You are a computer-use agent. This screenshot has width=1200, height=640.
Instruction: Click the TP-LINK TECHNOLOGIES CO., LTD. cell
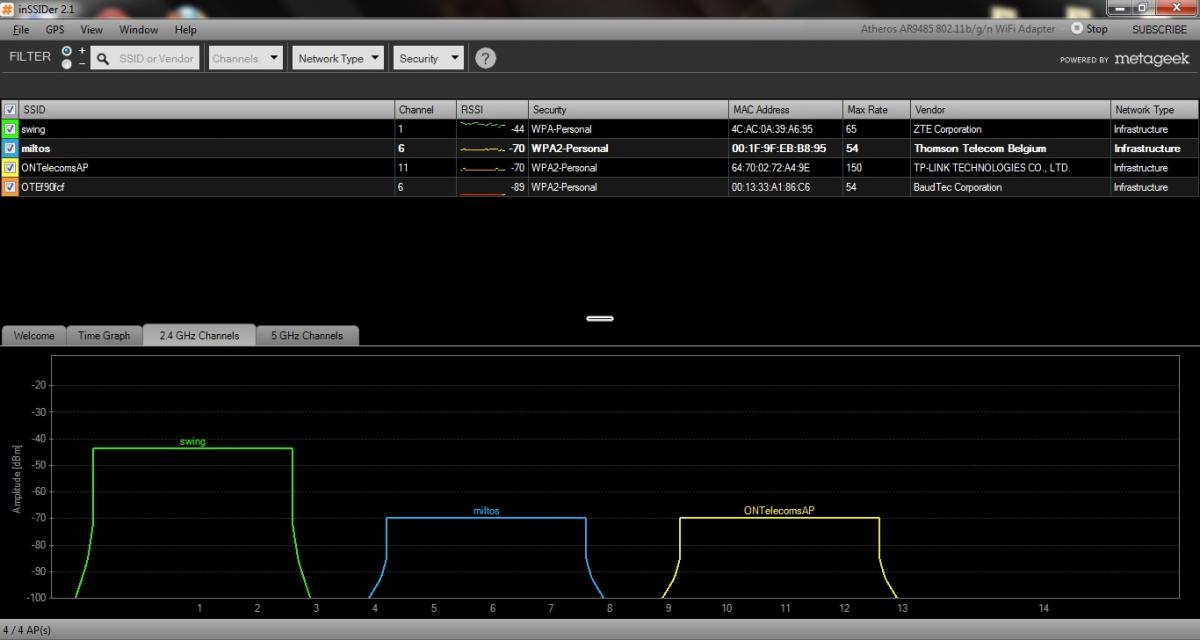click(x=991, y=168)
